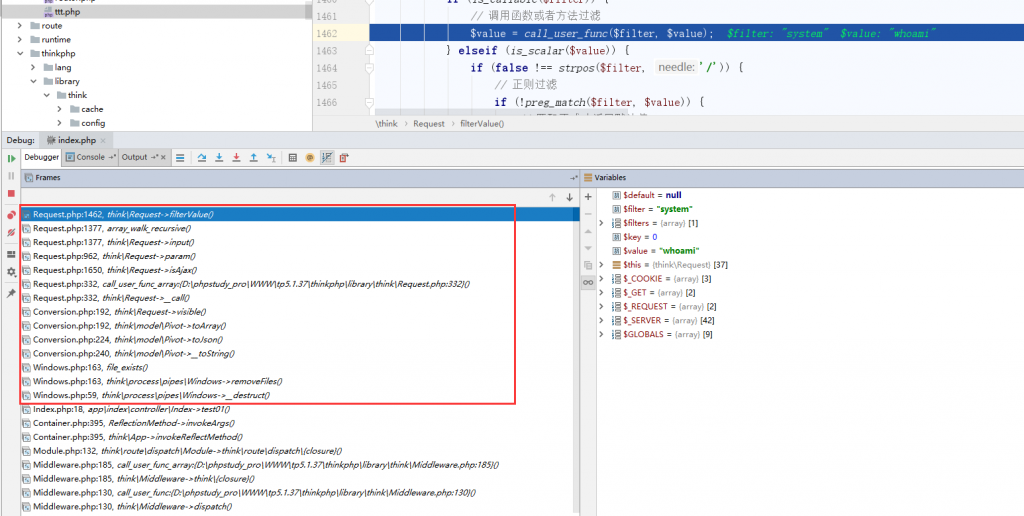
Task: Stop the debug session red square
Action: tap(11, 193)
